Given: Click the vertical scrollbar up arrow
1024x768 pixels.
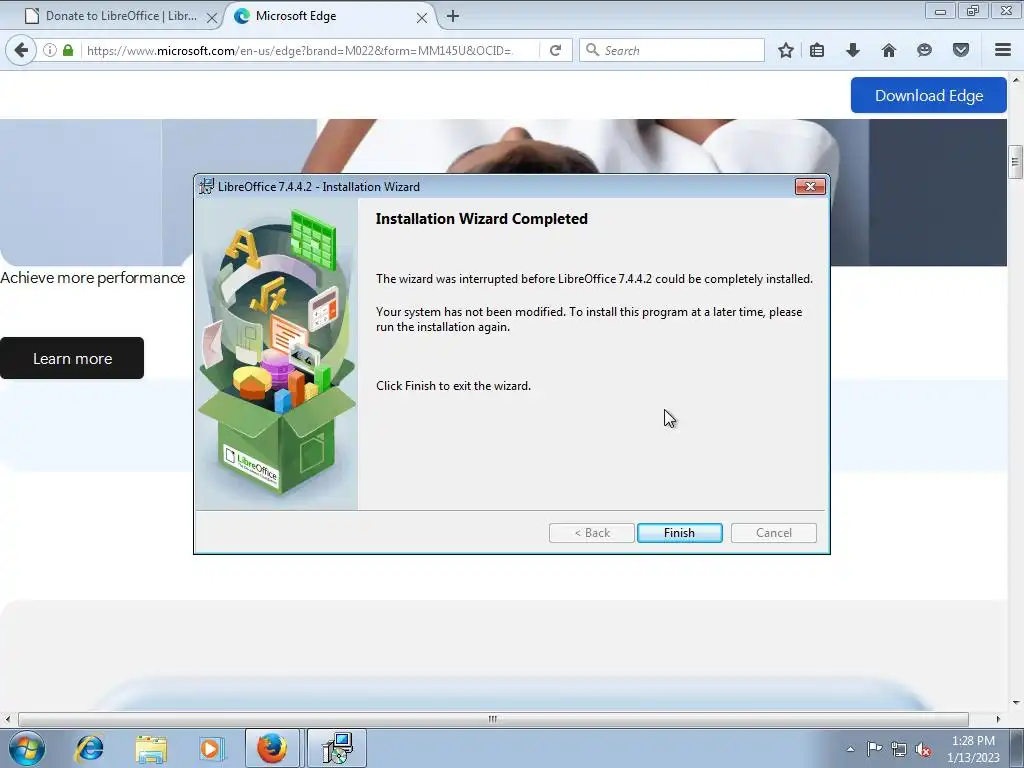Looking at the screenshot, I should [x=1016, y=80].
